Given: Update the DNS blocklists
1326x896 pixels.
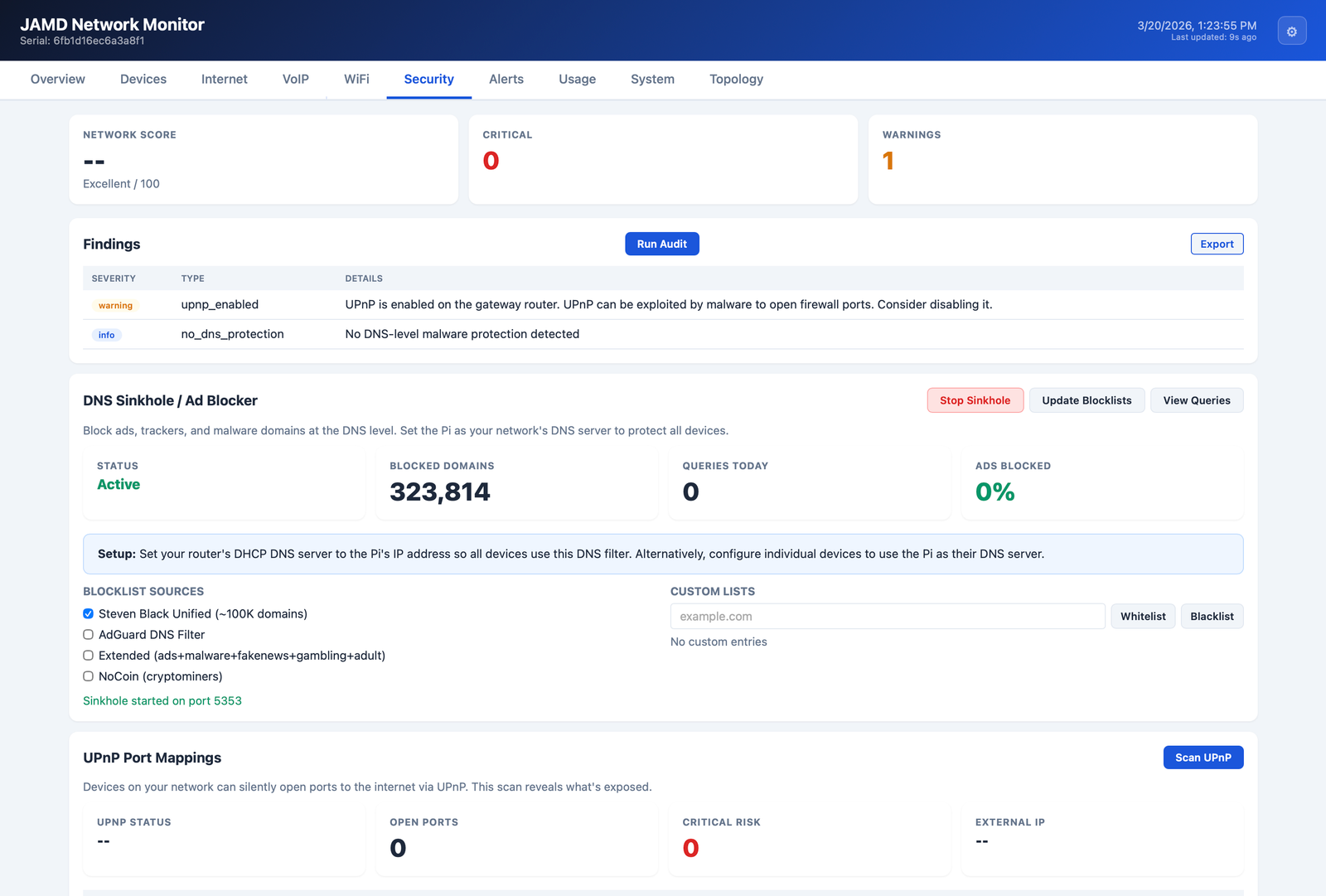Looking at the screenshot, I should (1086, 400).
